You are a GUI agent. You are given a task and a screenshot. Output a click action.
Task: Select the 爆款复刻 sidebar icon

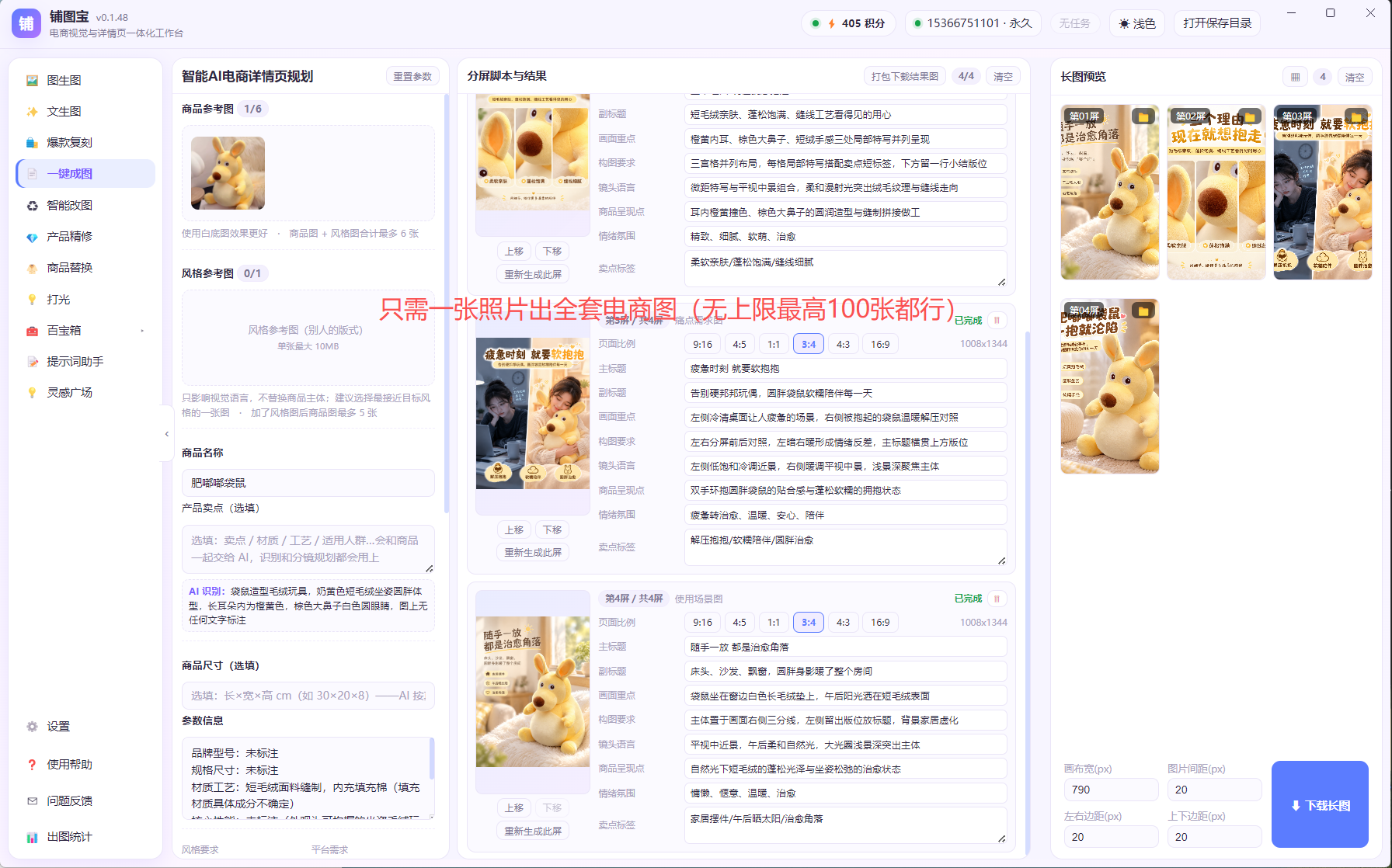coord(32,143)
